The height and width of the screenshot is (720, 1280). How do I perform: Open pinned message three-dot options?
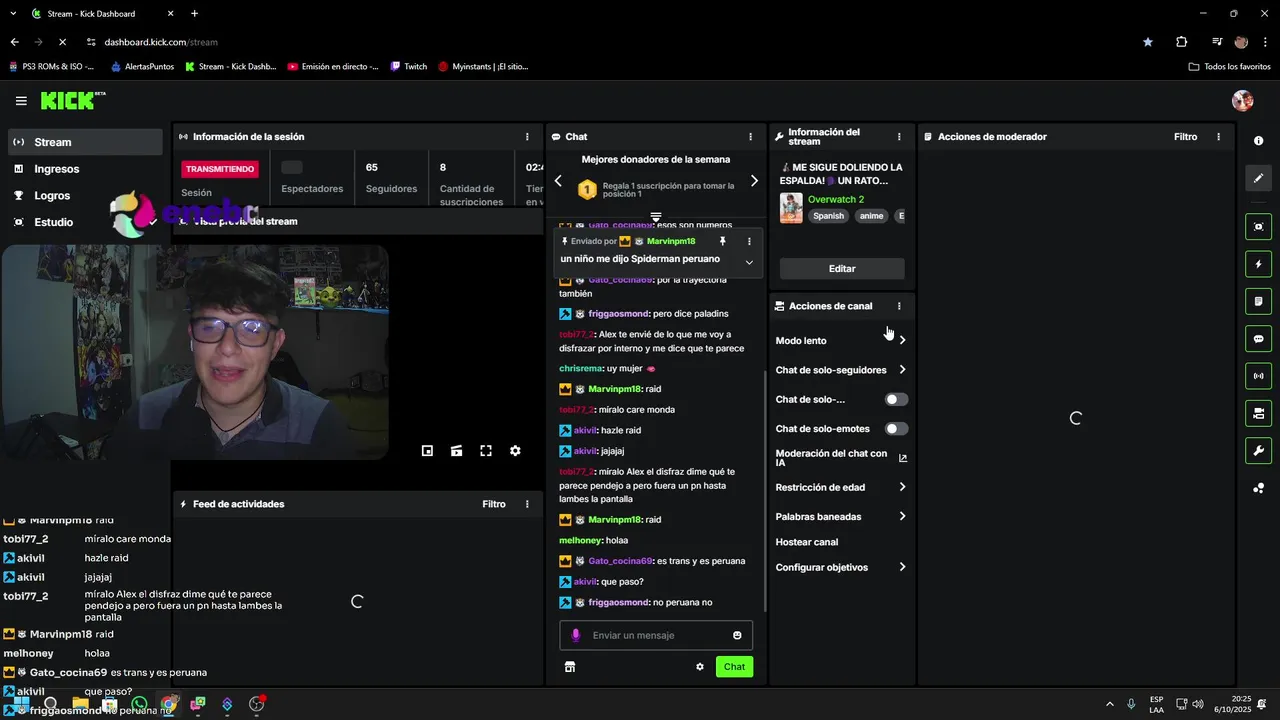(x=749, y=241)
